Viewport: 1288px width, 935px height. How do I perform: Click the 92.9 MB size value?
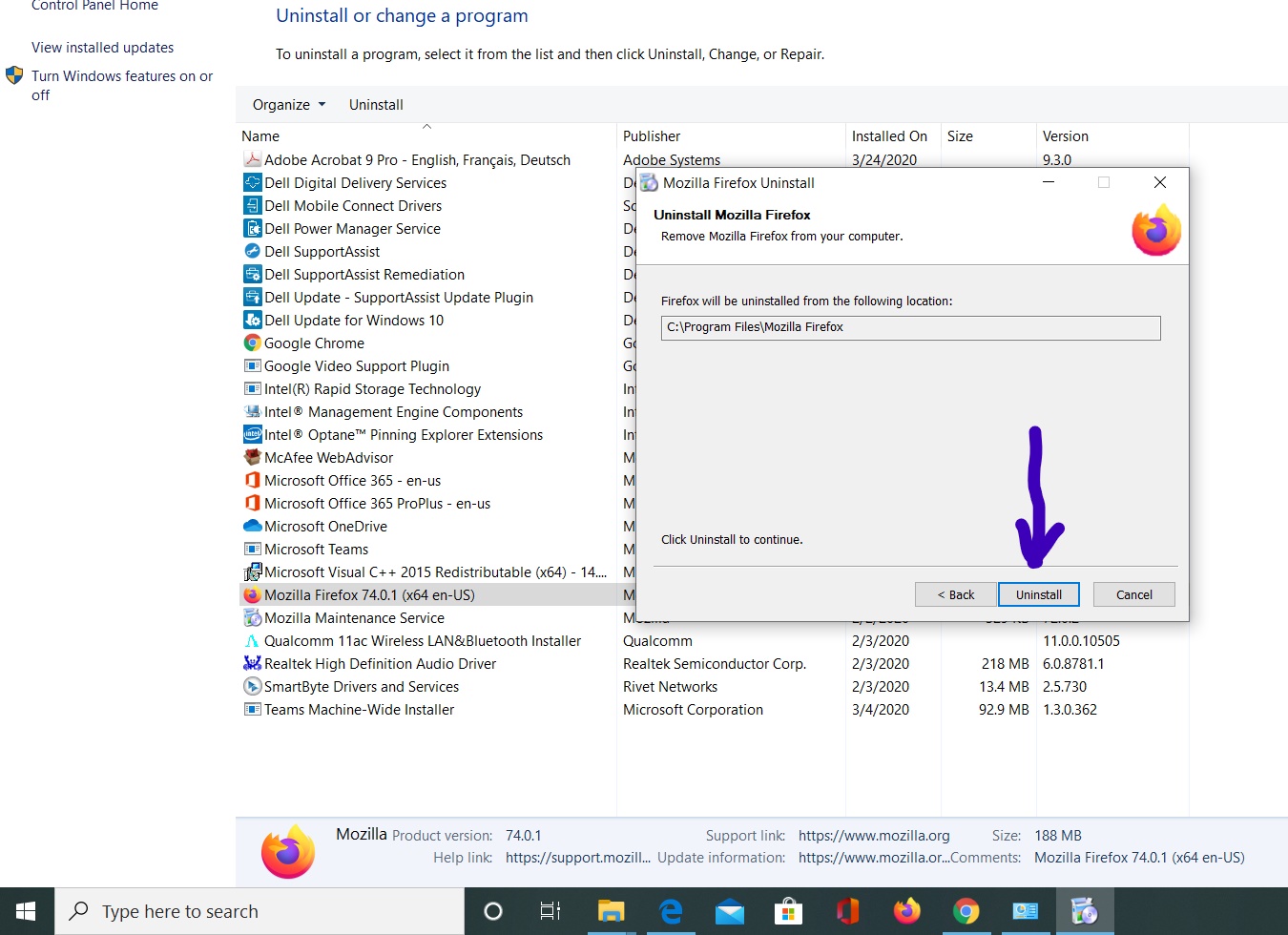click(x=1004, y=710)
